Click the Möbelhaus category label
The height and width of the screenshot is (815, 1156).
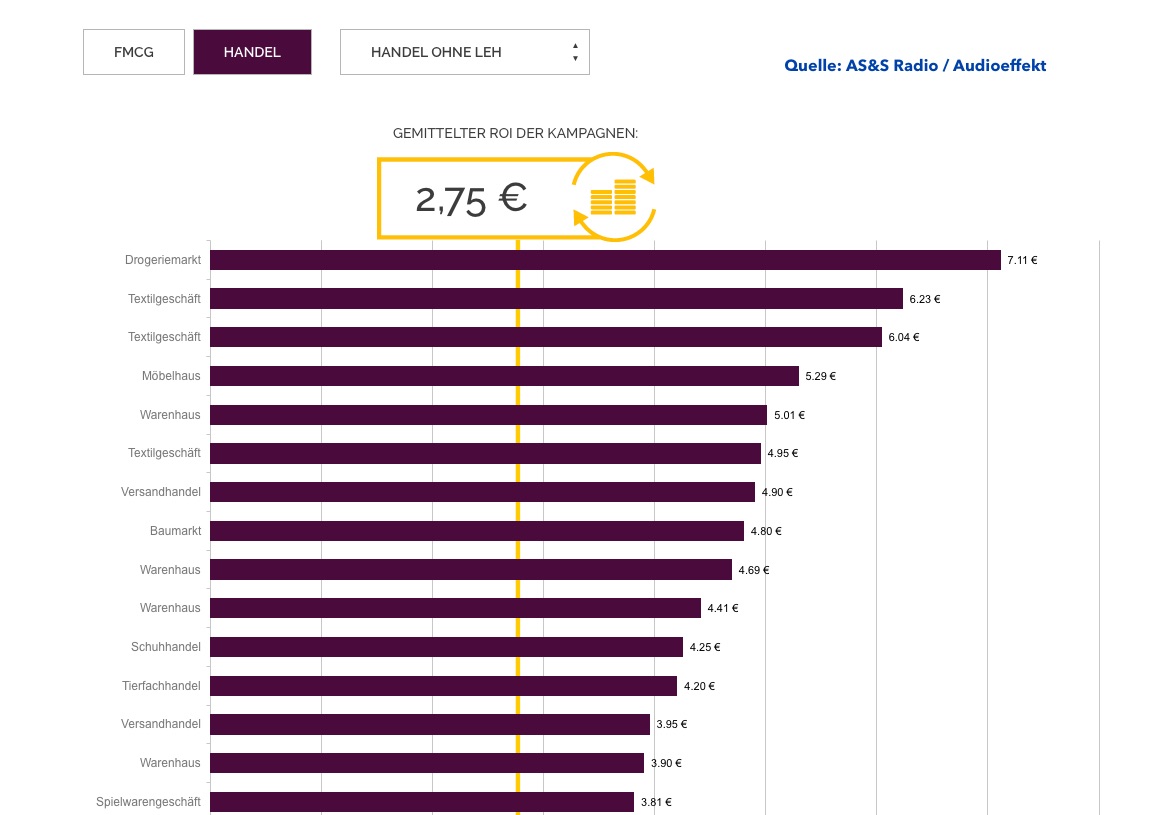point(171,376)
